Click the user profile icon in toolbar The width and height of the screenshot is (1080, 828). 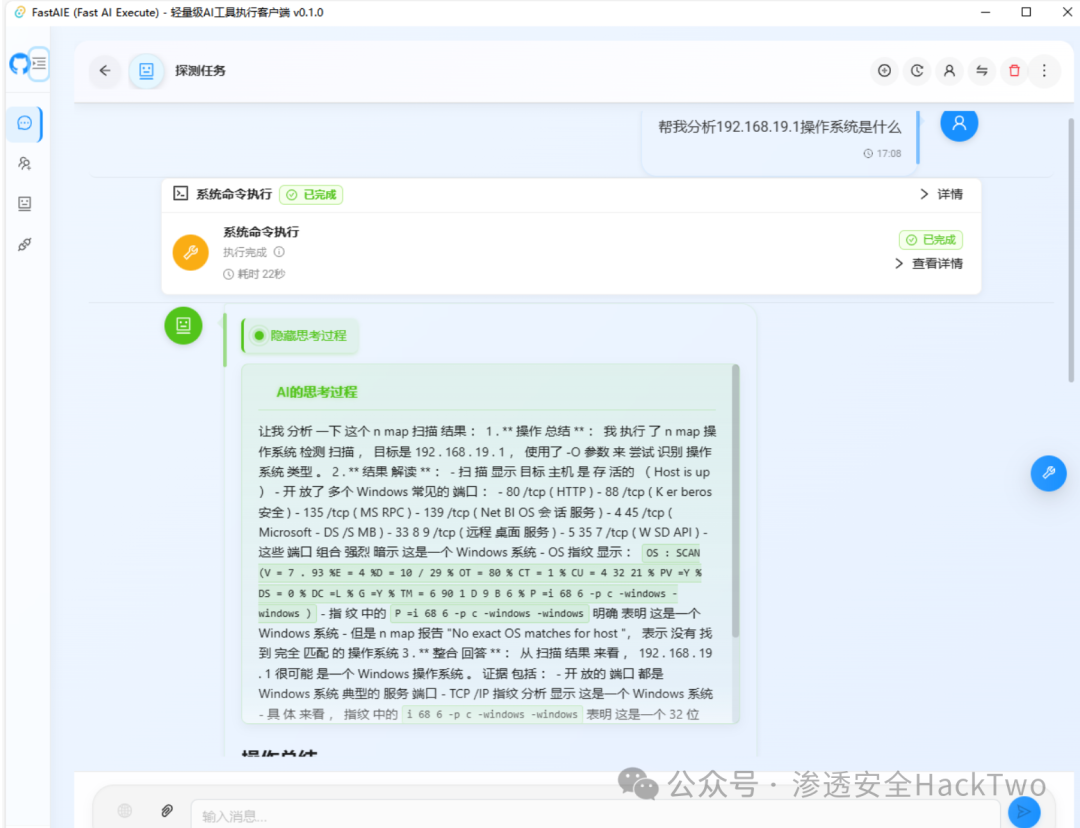click(948, 71)
